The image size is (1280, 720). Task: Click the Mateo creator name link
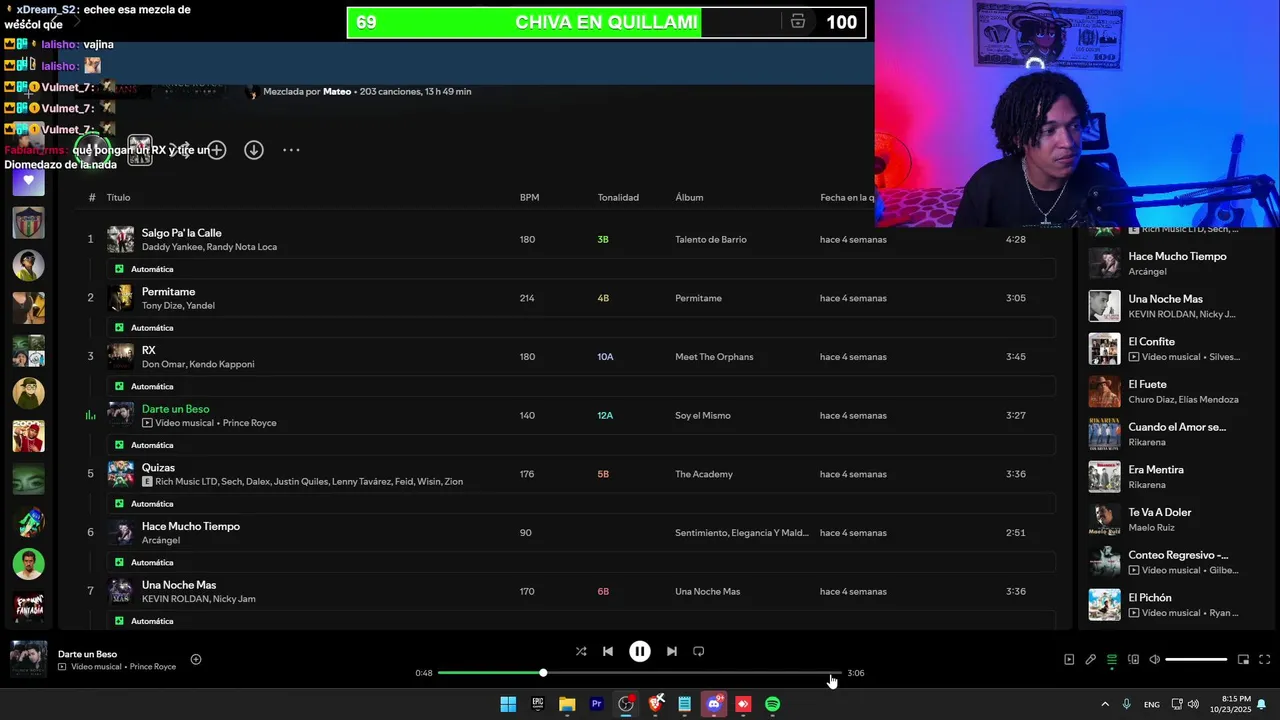337,92
